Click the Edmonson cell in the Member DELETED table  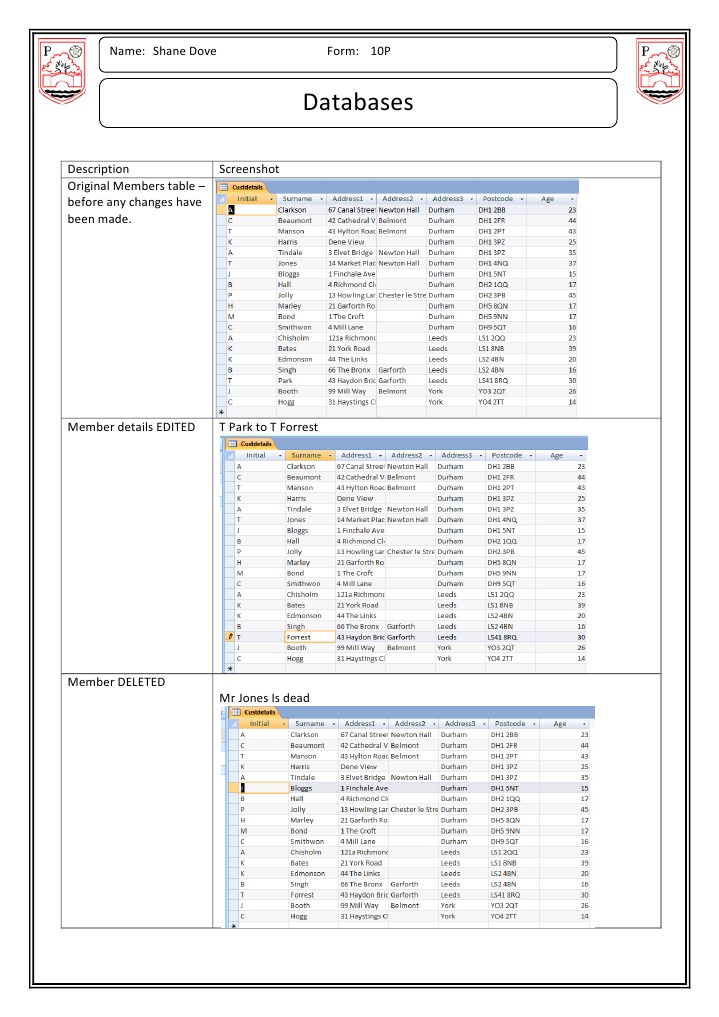[314, 874]
